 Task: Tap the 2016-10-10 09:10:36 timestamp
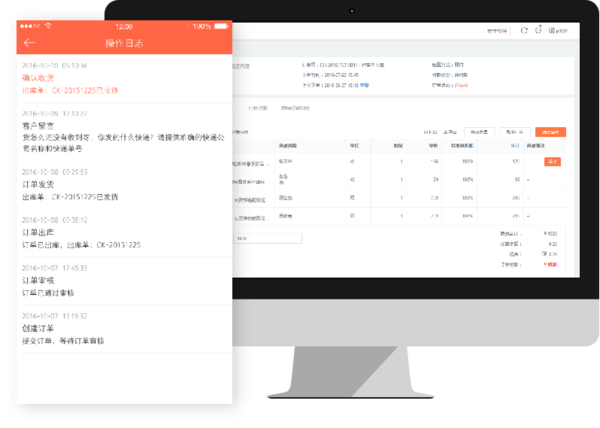click(x=55, y=65)
